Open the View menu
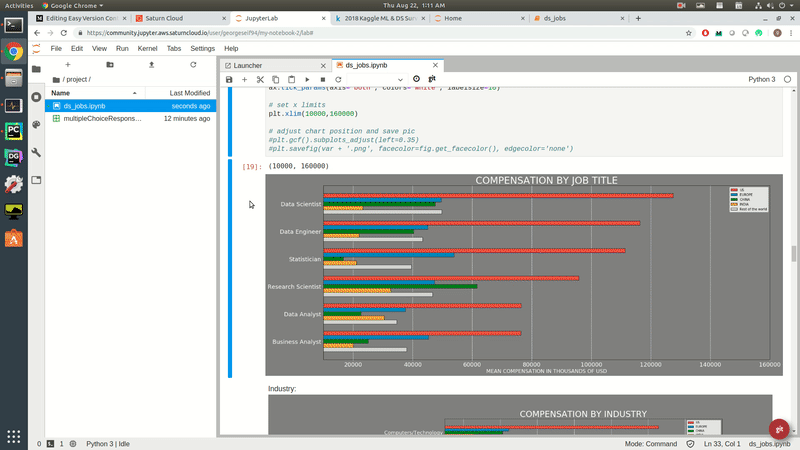This screenshot has height=450, width=800. click(99, 48)
